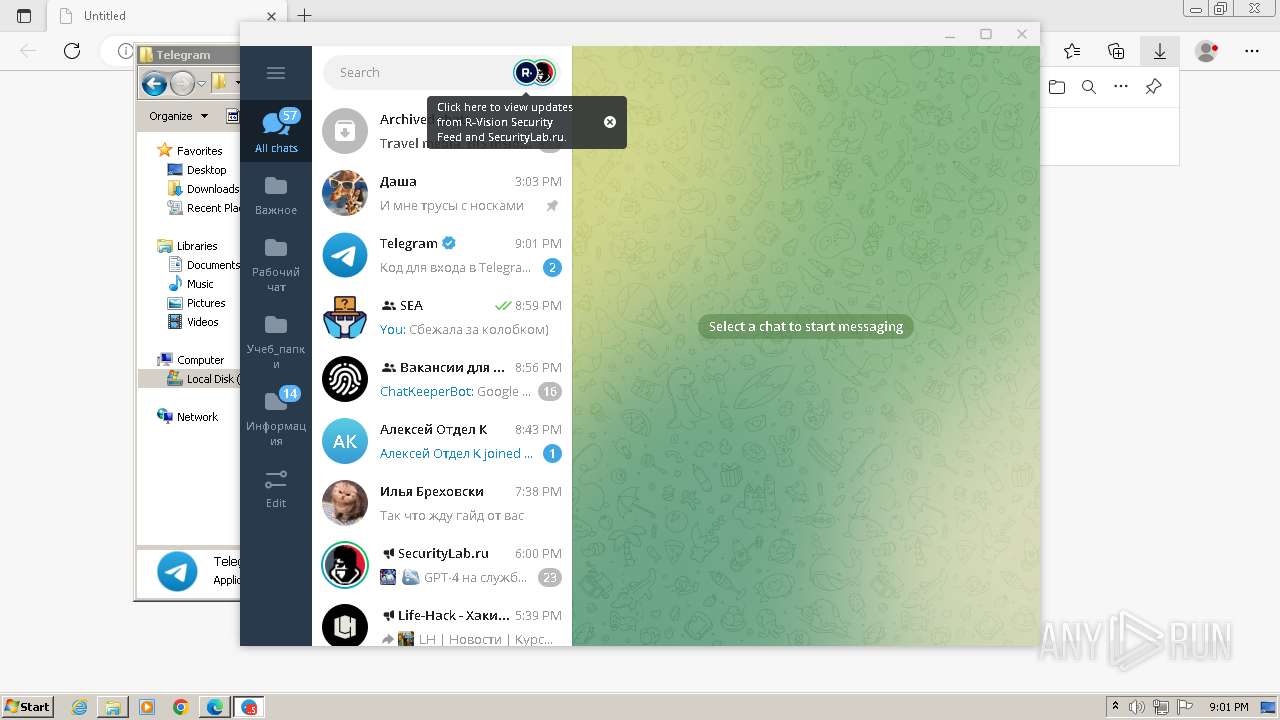
Task: Select the All chats folder
Action: tap(276, 131)
